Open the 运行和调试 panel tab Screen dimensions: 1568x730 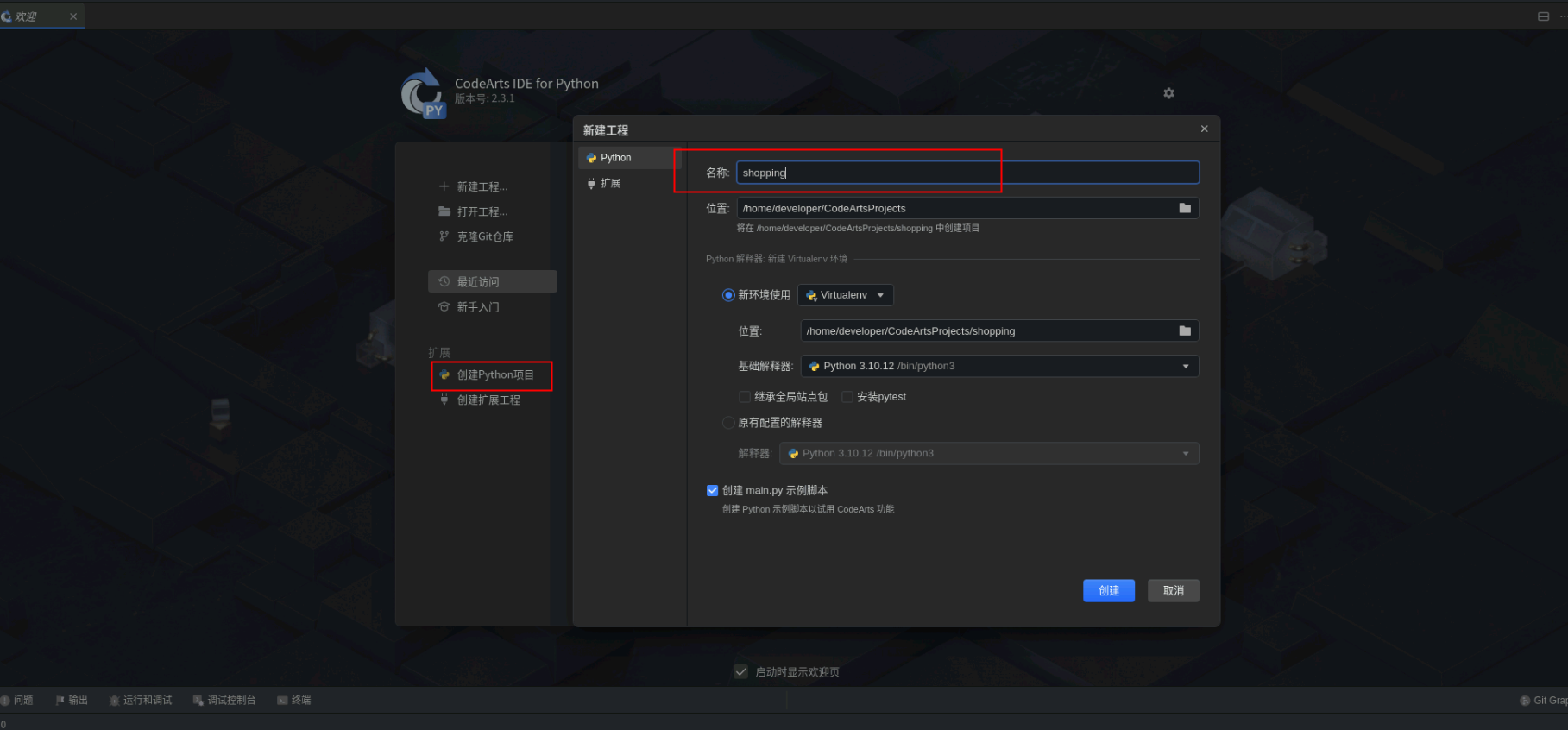click(x=141, y=701)
